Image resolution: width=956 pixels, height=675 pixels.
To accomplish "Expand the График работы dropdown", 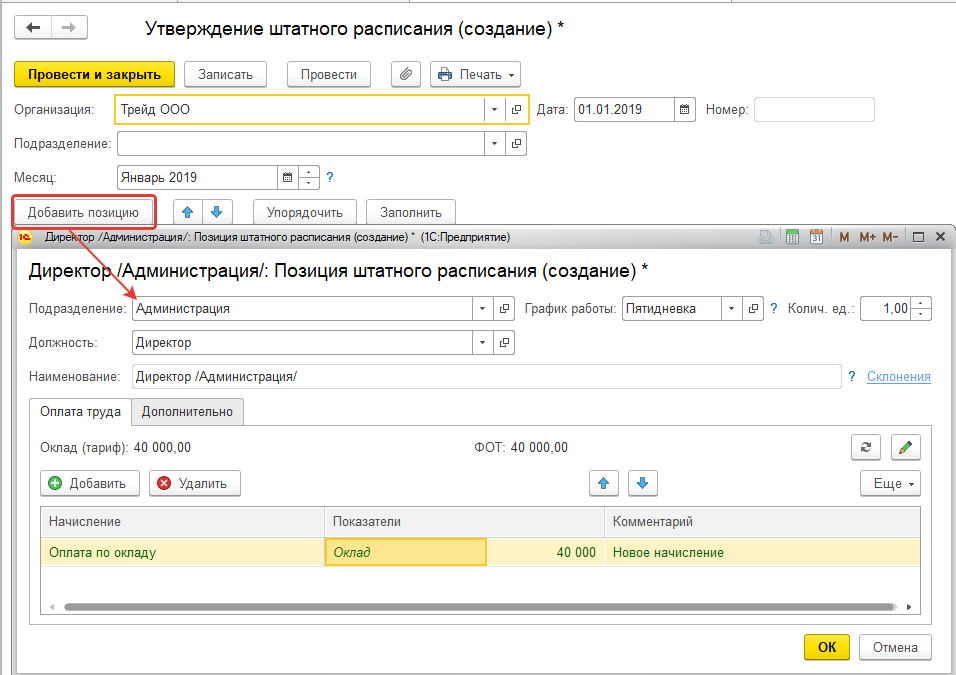I will [x=733, y=309].
